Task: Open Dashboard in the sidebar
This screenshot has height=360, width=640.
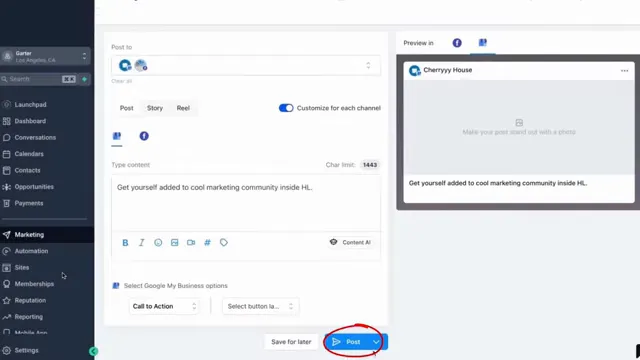Action: 30,121
